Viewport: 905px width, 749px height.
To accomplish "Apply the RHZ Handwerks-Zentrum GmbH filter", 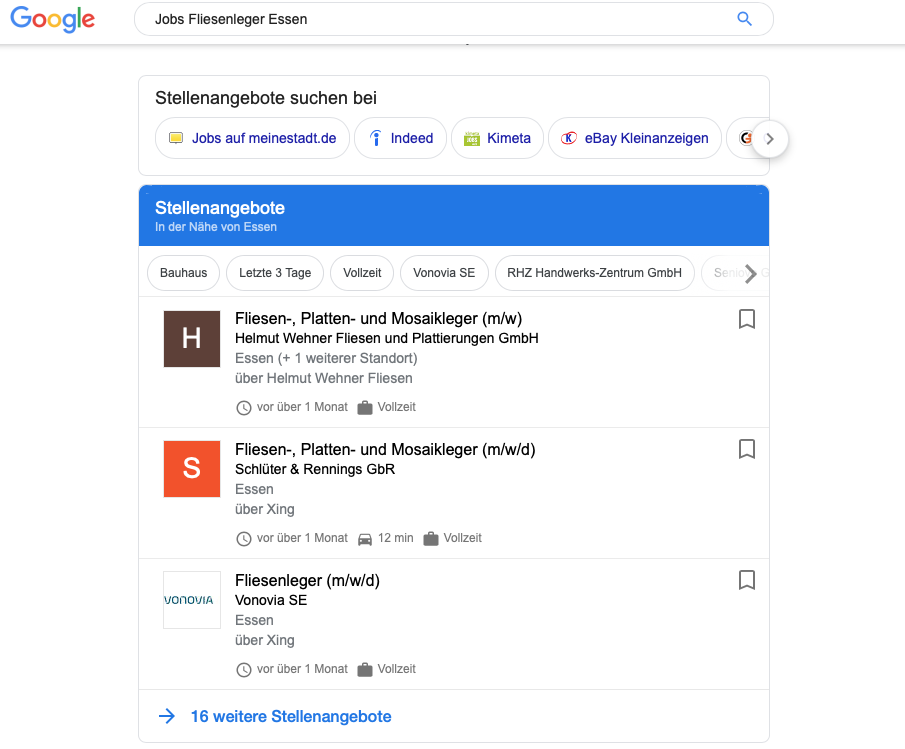I will point(594,273).
